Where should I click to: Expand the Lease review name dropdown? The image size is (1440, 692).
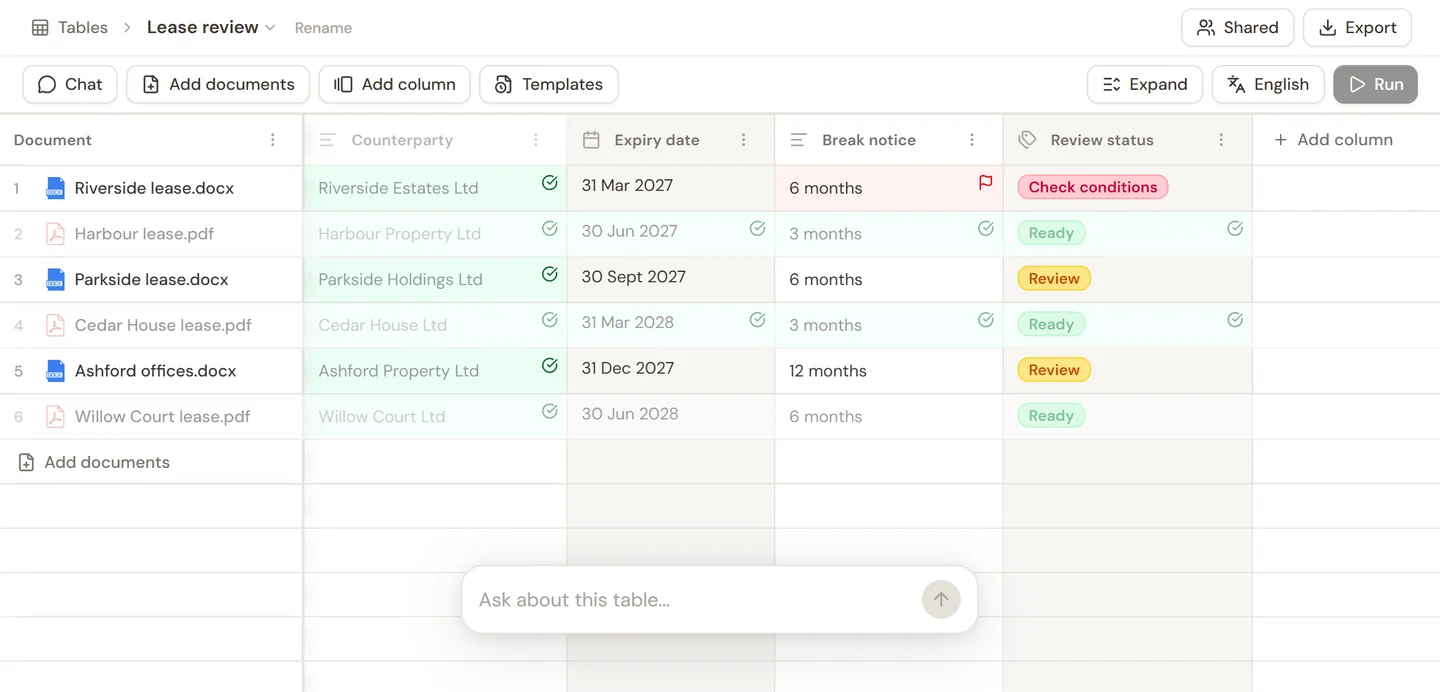(270, 28)
